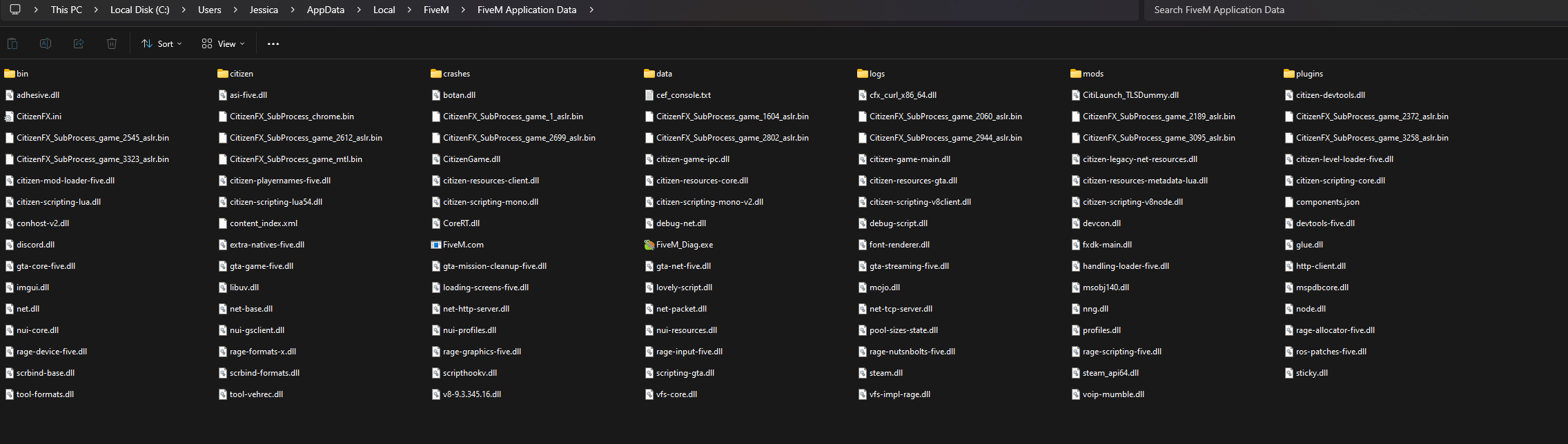Viewport: 1568px width, 444px height.
Task: Expand the chevron after Local Disk (C:)
Action: (x=184, y=10)
